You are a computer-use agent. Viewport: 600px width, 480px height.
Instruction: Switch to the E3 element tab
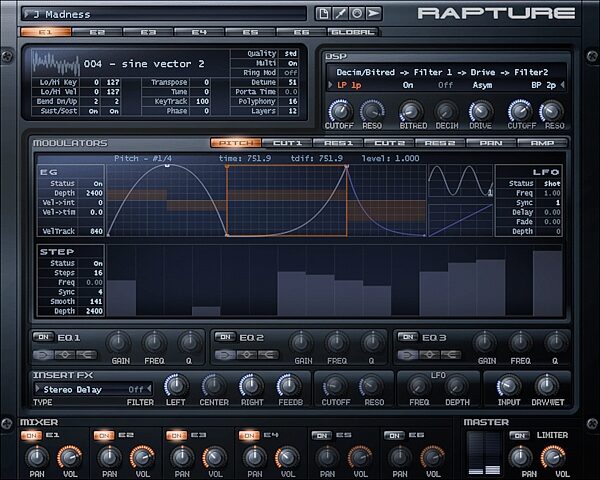[148, 32]
